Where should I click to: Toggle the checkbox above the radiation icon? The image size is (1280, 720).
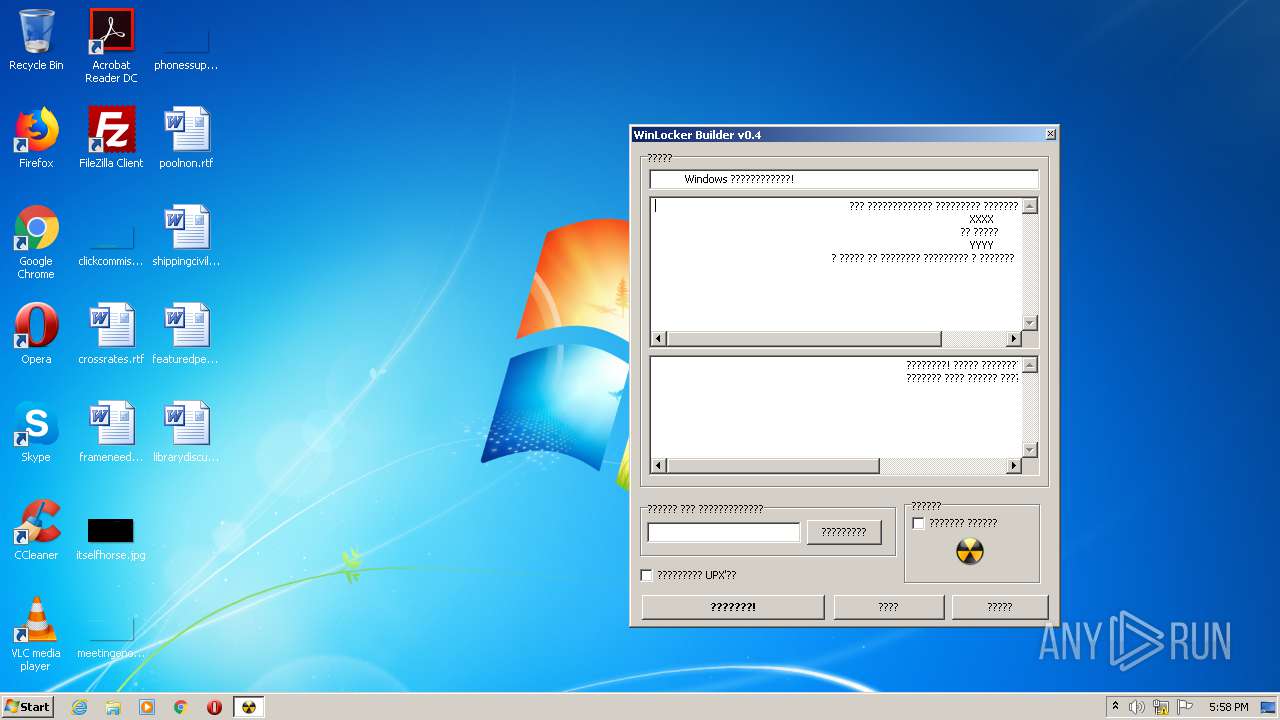click(918, 523)
